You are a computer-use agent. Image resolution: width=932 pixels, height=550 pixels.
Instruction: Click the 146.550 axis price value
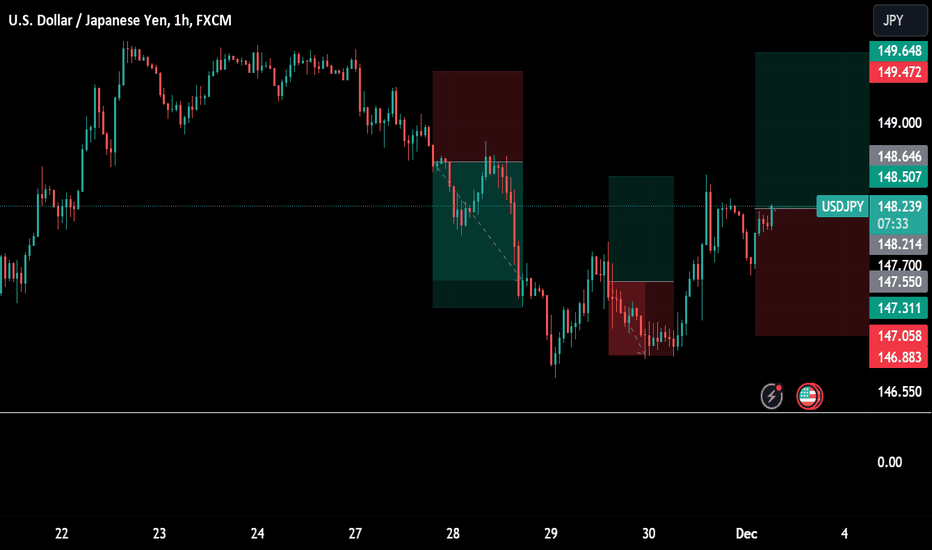[x=899, y=392]
